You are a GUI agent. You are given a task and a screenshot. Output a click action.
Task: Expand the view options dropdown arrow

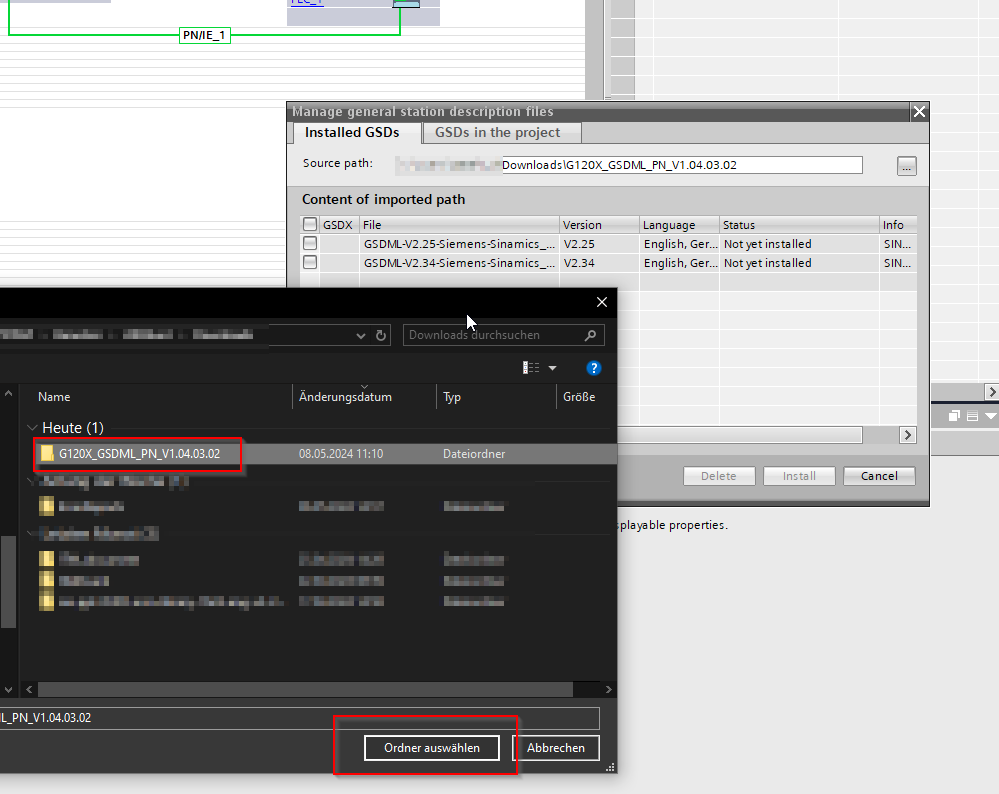pyautogui.click(x=552, y=368)
